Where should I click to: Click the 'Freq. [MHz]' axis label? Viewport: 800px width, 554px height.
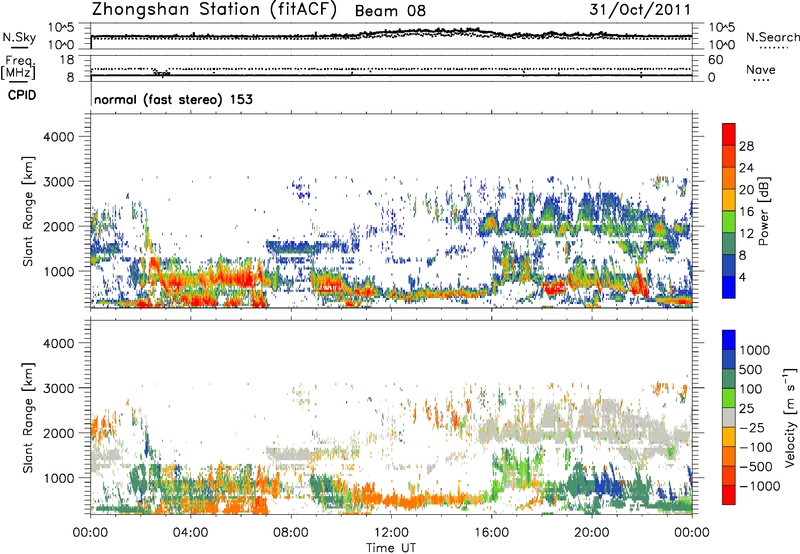[18, 68]
